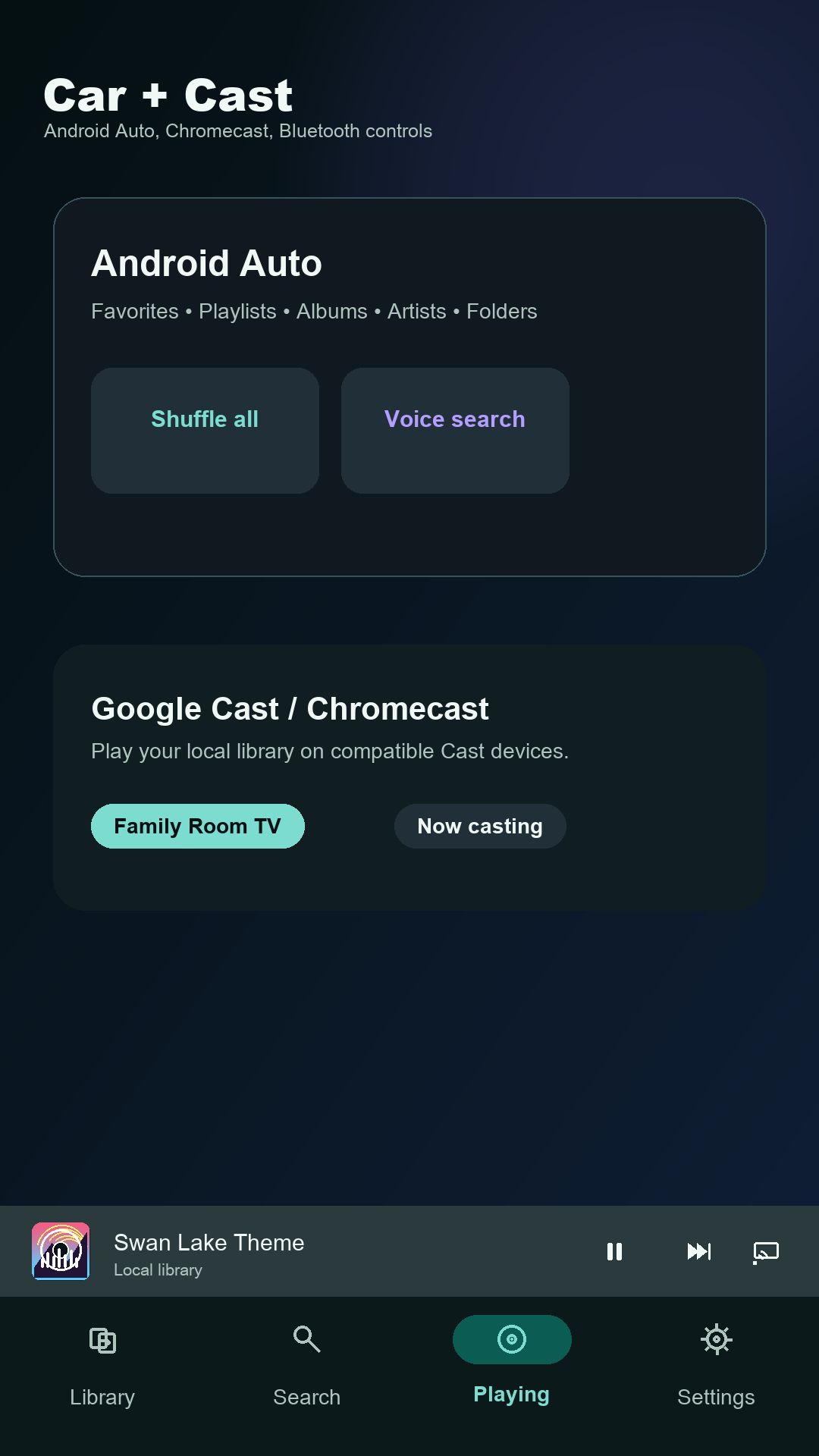Screen dimensions: 819x1456
Task: Select the Playing disc icon
Action: point(512,1339)
